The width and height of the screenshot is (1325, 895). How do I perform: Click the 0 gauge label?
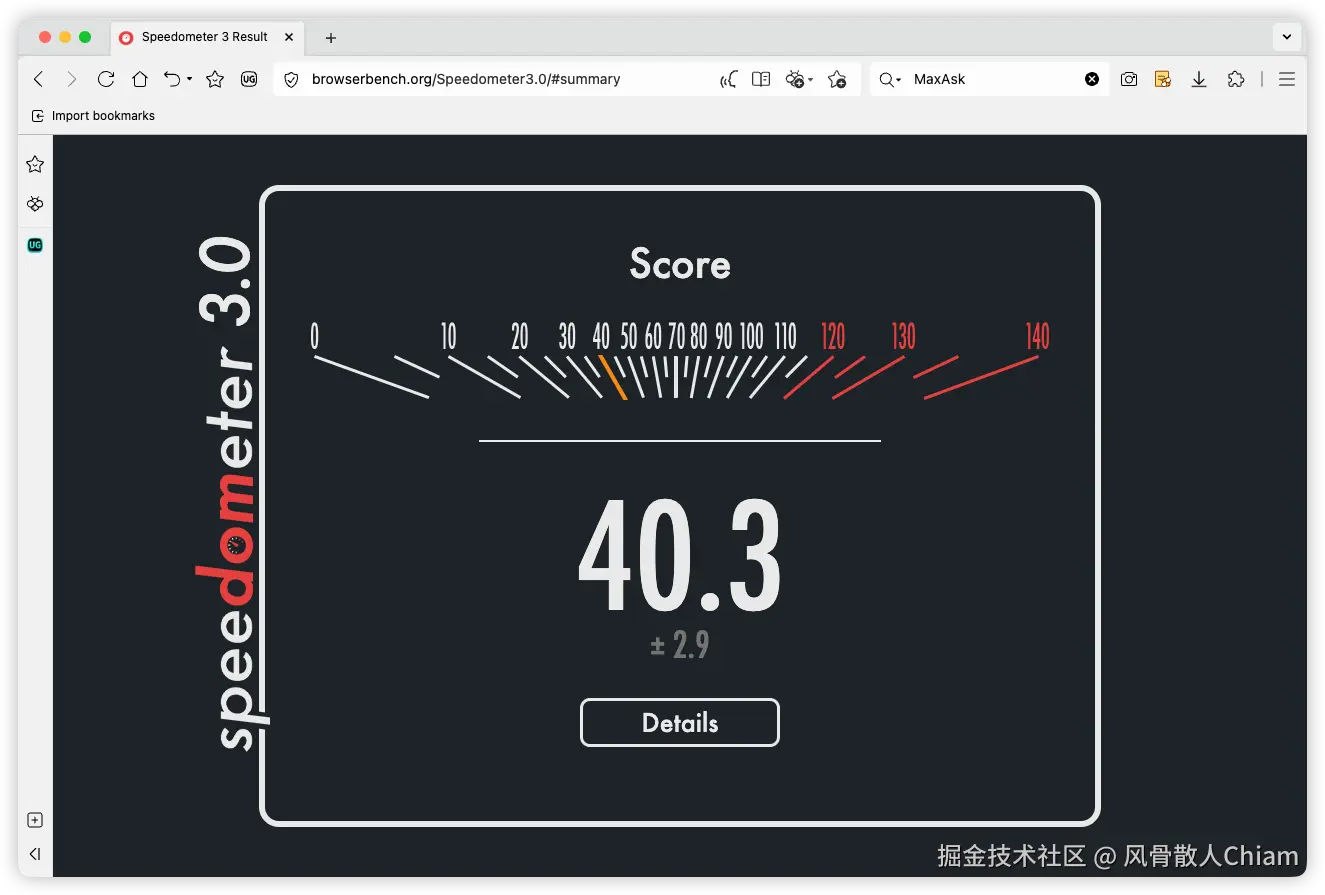(315, 337)
